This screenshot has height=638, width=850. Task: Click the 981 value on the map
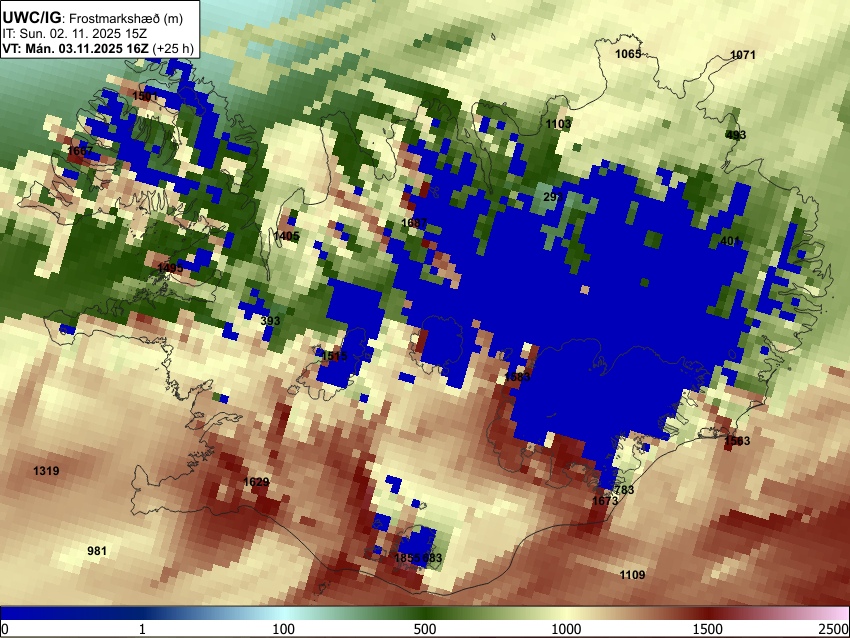[x=97, y=551]
